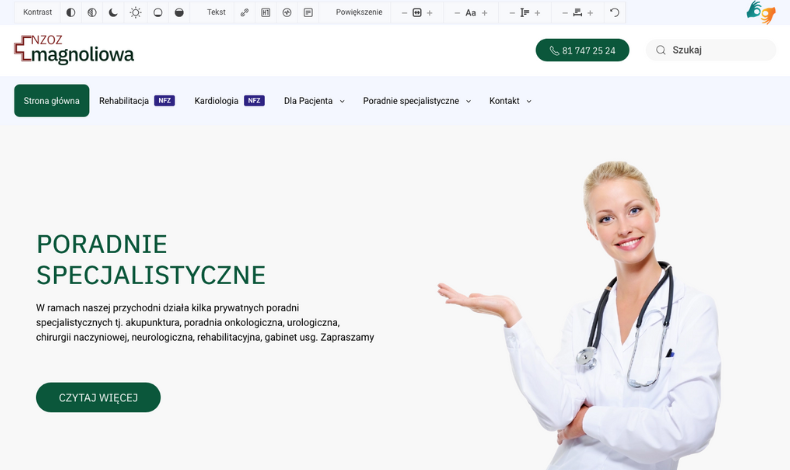Click the NZOZ Magnoliowa logo
The image size is (790, 470).
point(74,50)
